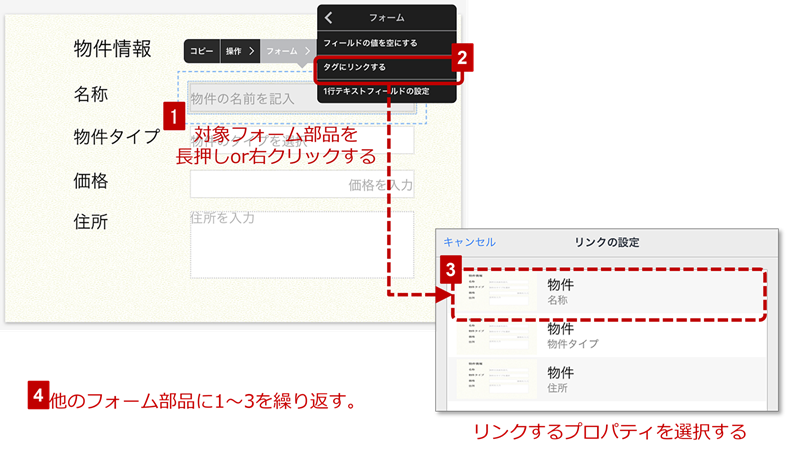Select コピー in the popup toolbar
Screen dimensions: 786x456
[202, 51]
